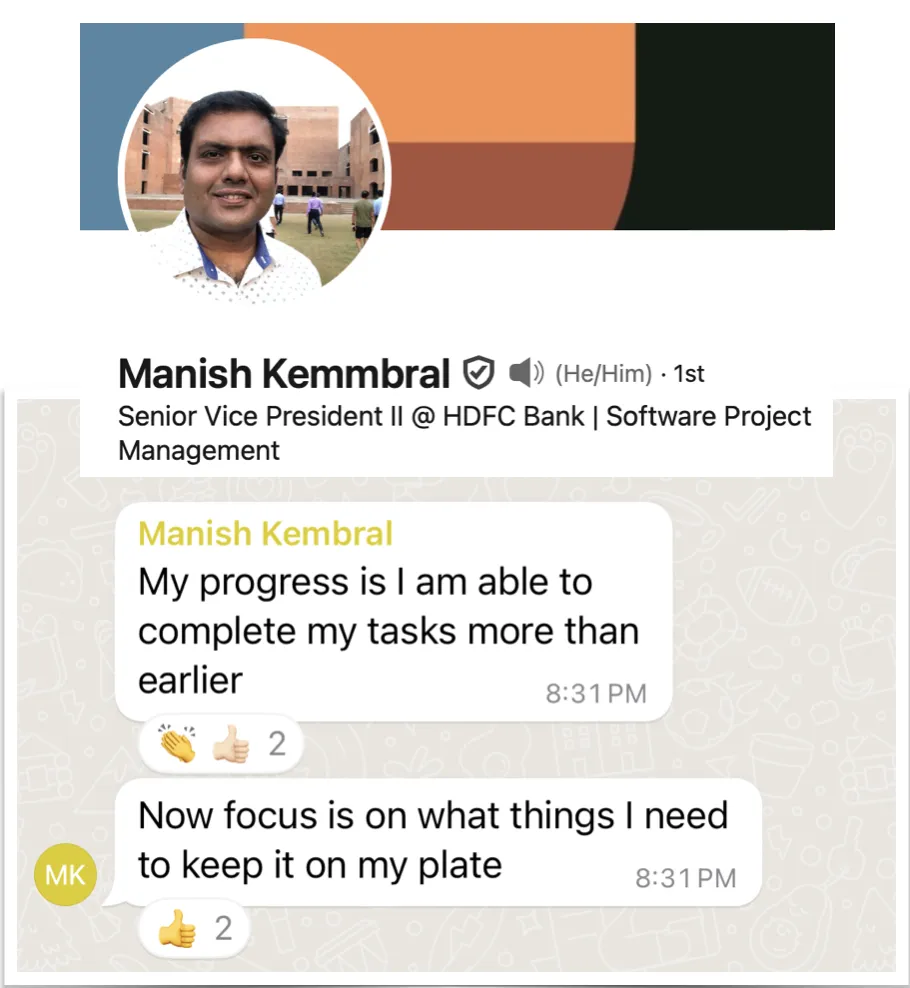This screenshot has width=910, height=988.
Task: Open the yellow MK avatar circle
Action: [65, 875]
